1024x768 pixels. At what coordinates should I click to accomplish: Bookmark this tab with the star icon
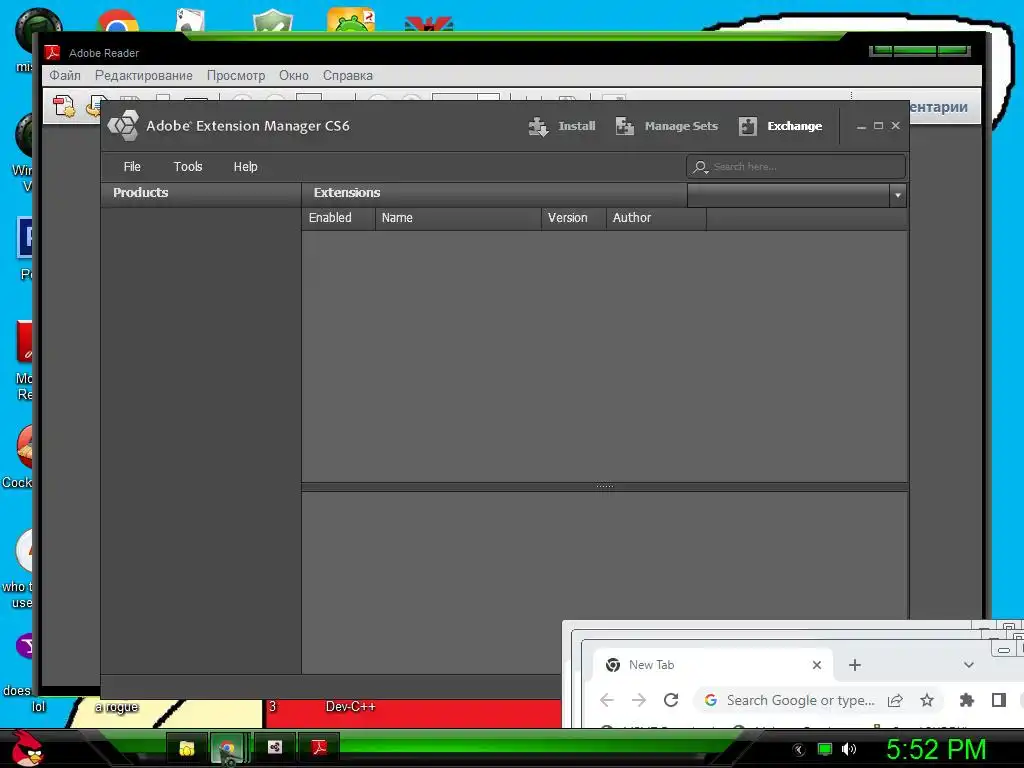coord(927,700)
